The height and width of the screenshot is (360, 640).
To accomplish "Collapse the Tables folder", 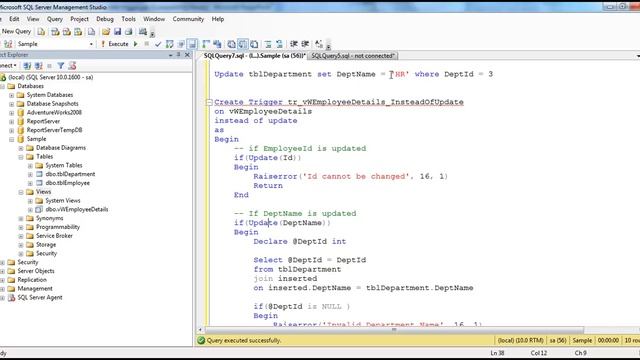I will [x=21, y=157].
